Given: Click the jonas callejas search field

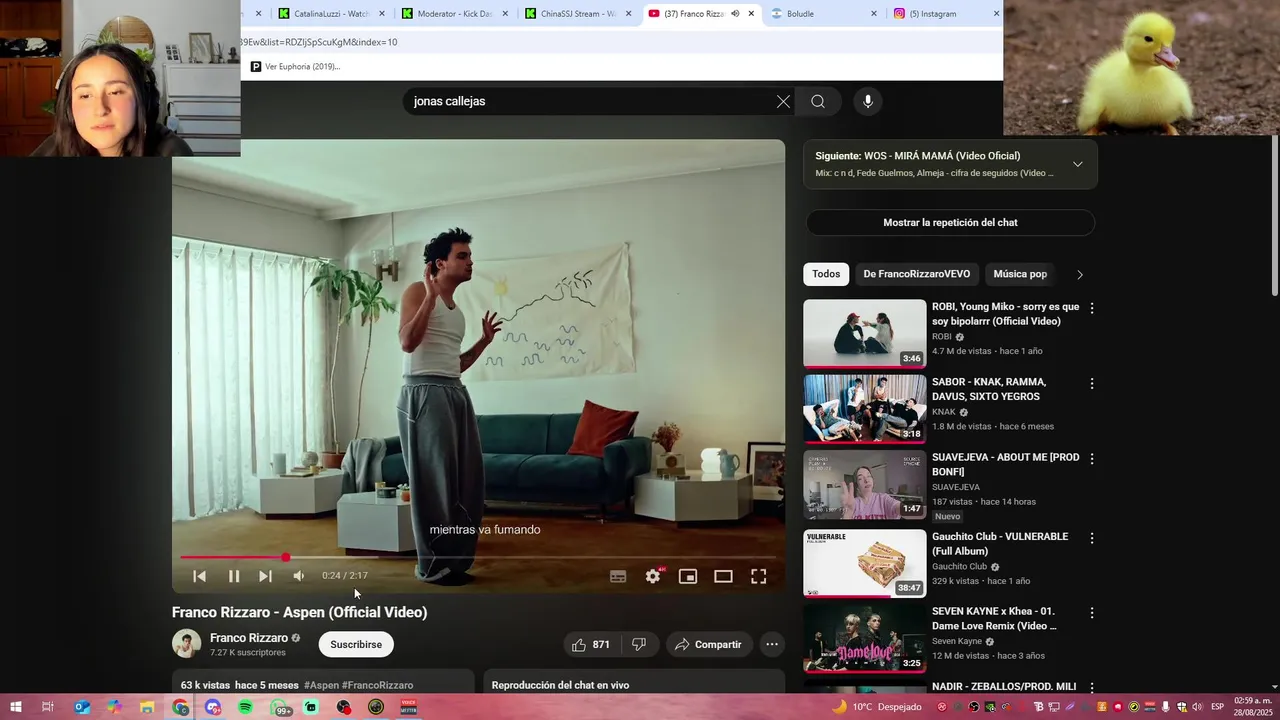Looking at the screenshot, I should pos(590,101).
